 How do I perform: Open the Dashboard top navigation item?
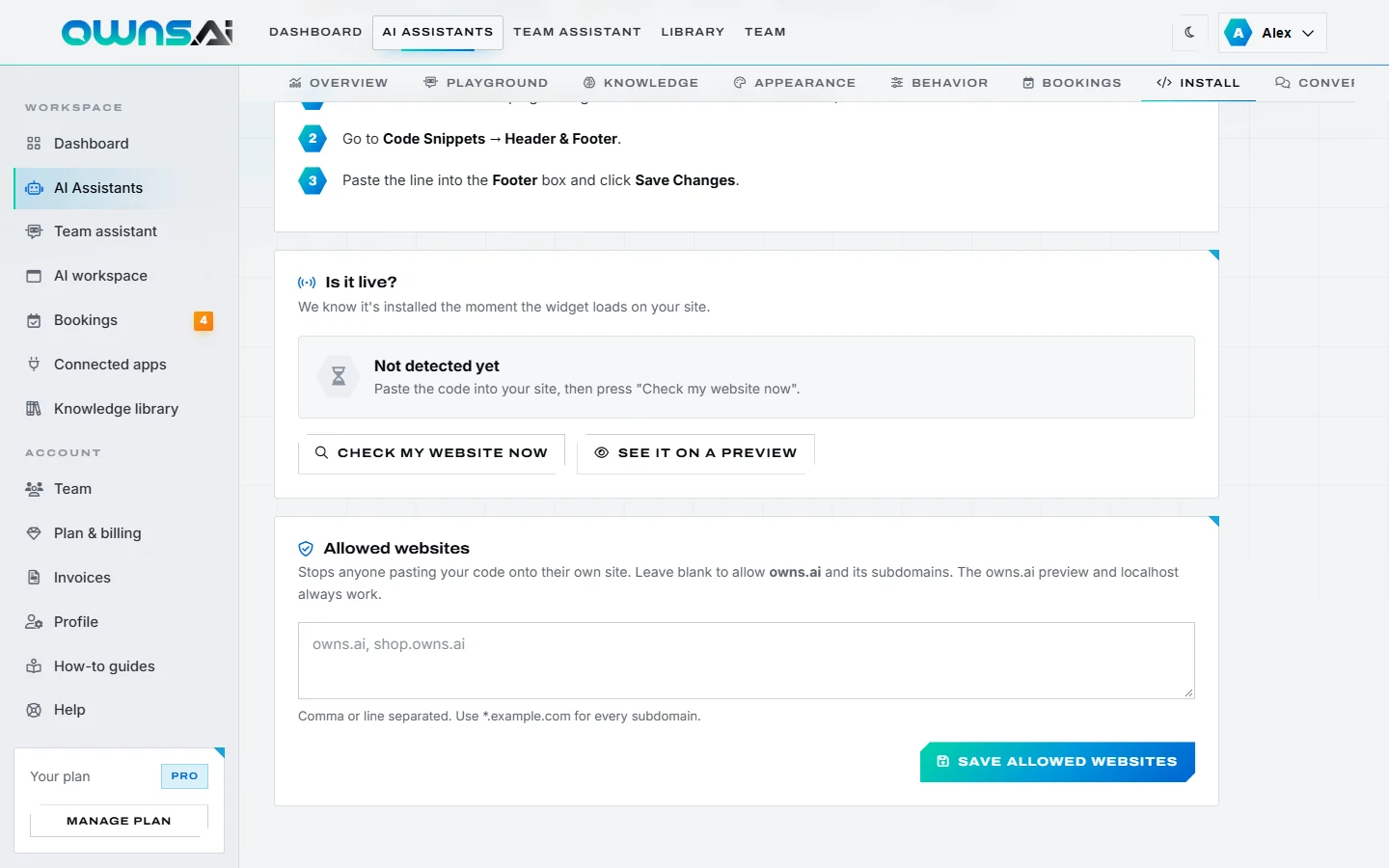[315, 32]
